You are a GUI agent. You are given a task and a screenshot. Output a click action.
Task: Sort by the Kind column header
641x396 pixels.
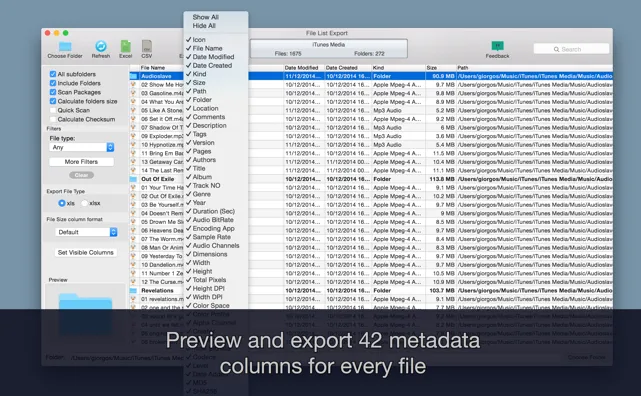click(398, 68)
